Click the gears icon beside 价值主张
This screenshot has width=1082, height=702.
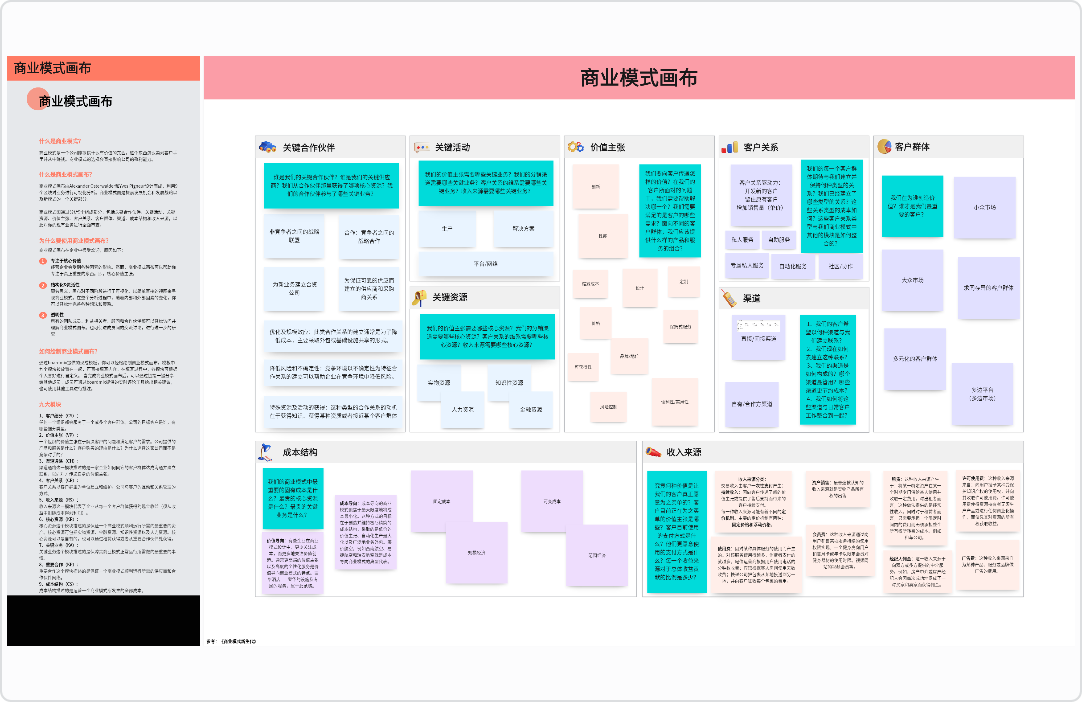coord(576,146)
